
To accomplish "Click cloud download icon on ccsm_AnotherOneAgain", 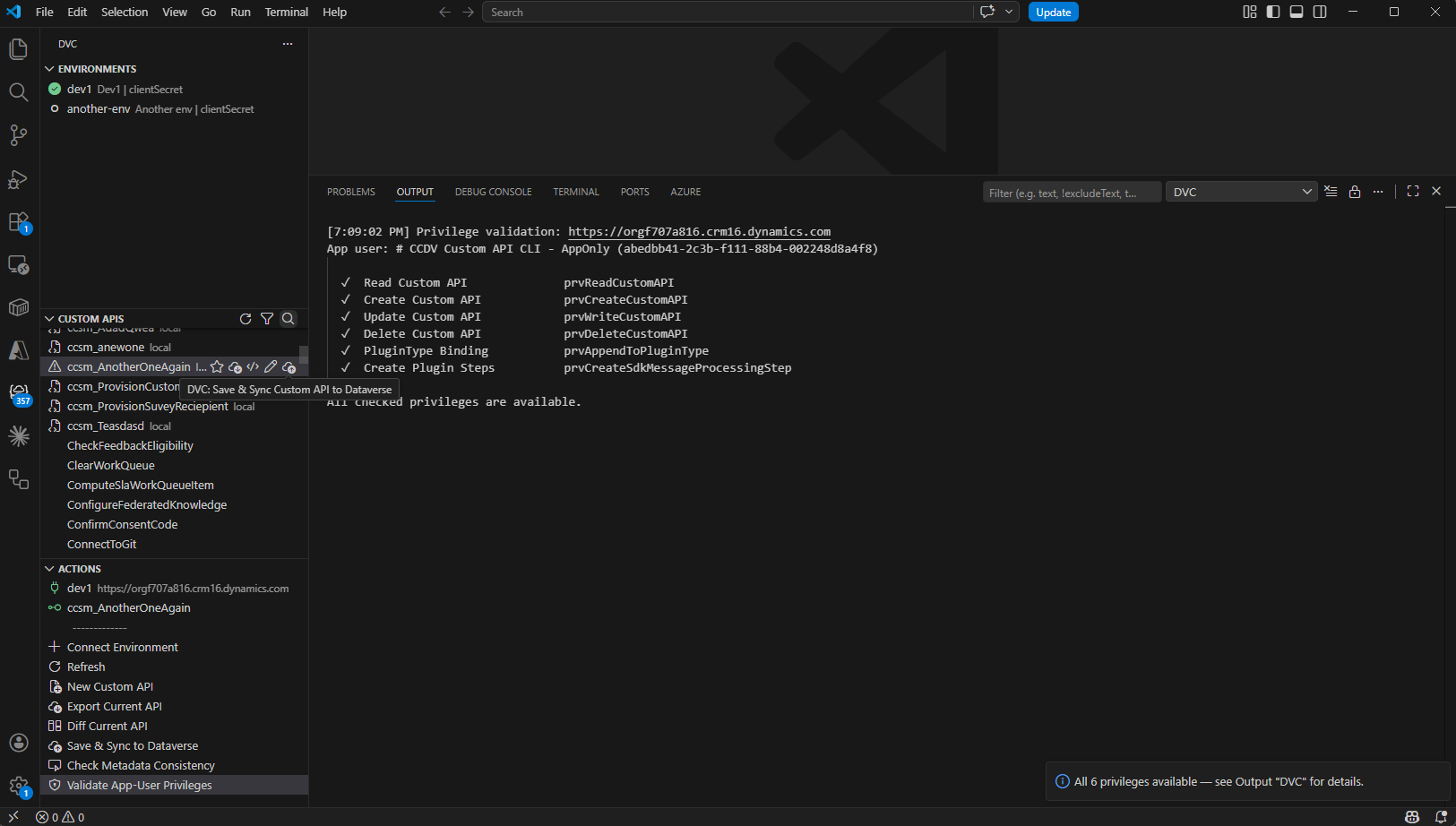I will 235,367.
